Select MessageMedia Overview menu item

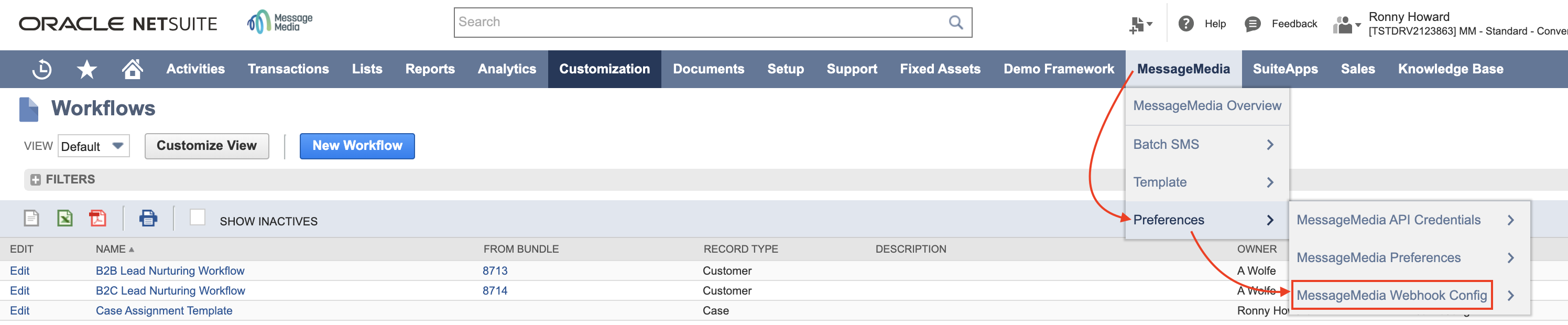(x=1207, y=106)
